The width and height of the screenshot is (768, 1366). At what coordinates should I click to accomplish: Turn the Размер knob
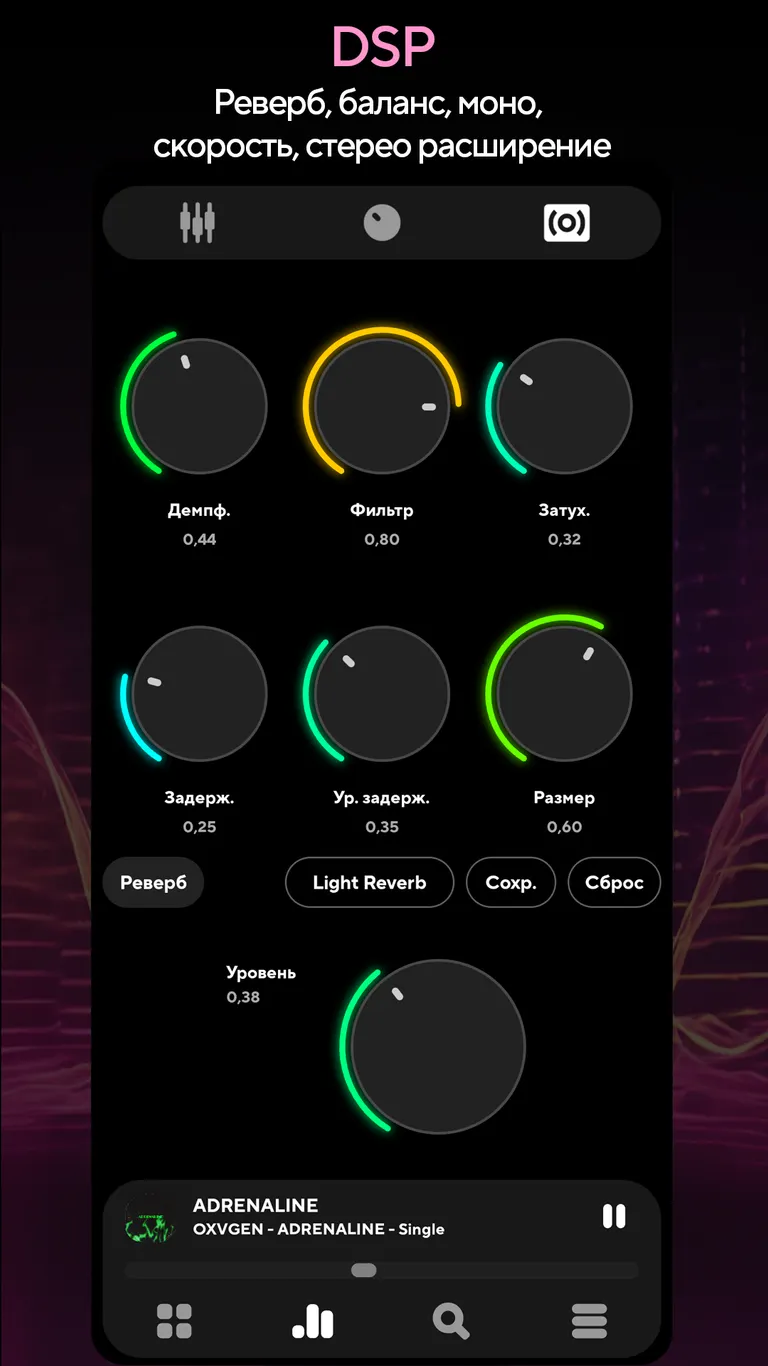564,694
